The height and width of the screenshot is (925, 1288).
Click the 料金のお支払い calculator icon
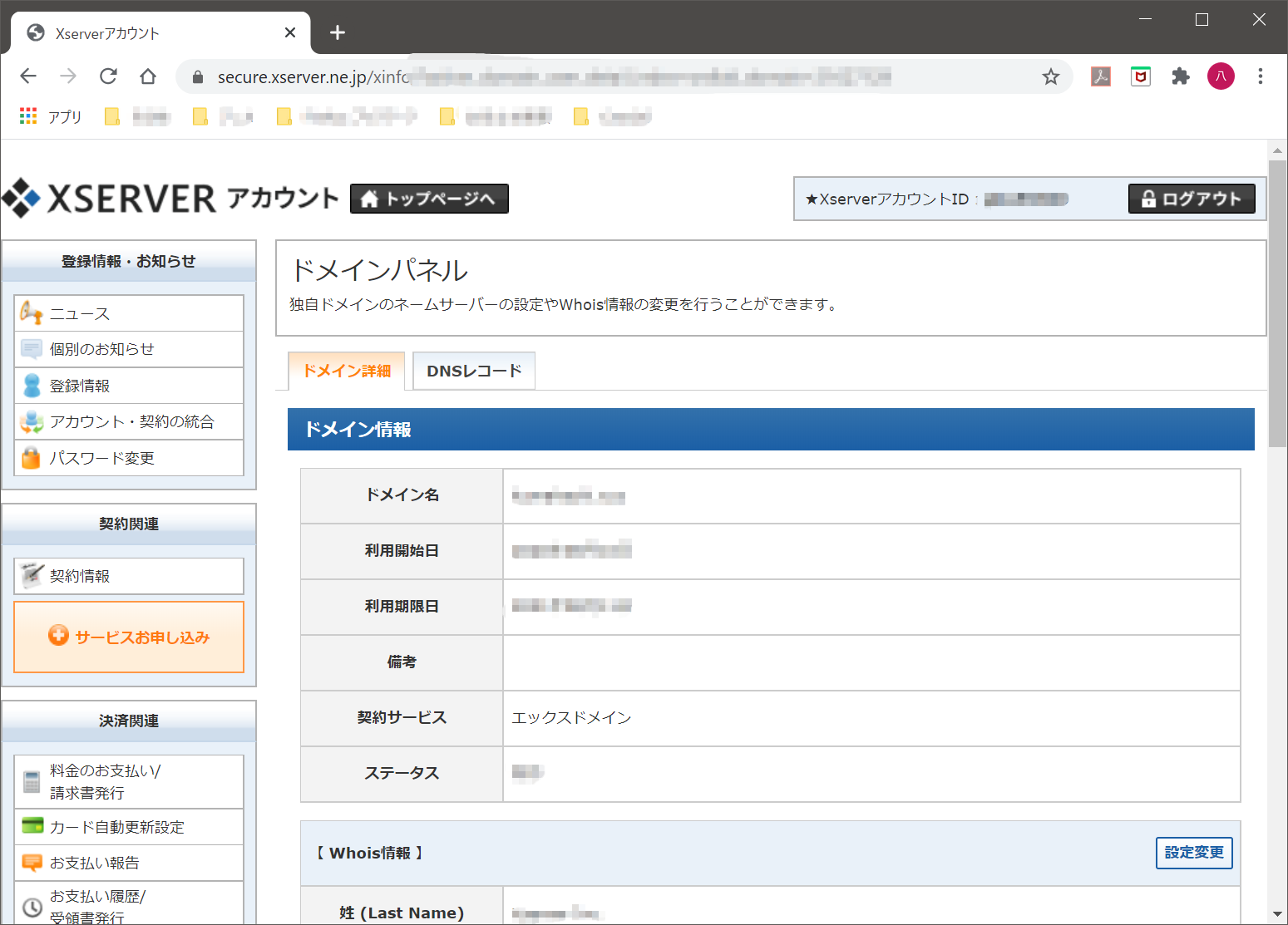tap(32, 781)
